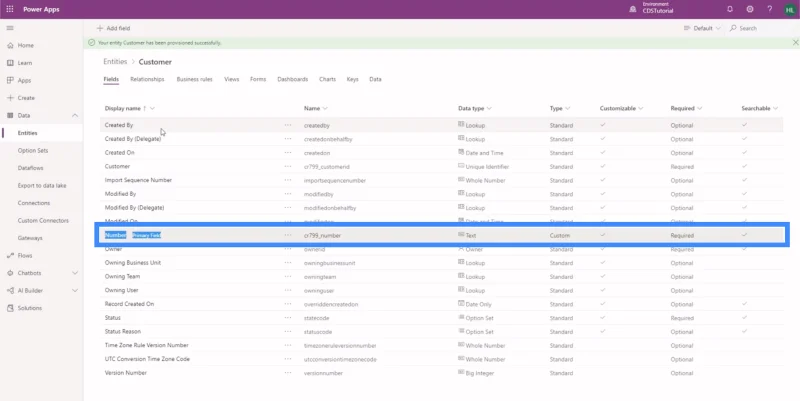Open more options for Customer row
Image resolution: width=800 pixels, height=401 pixels.
[x=288, y=166]
